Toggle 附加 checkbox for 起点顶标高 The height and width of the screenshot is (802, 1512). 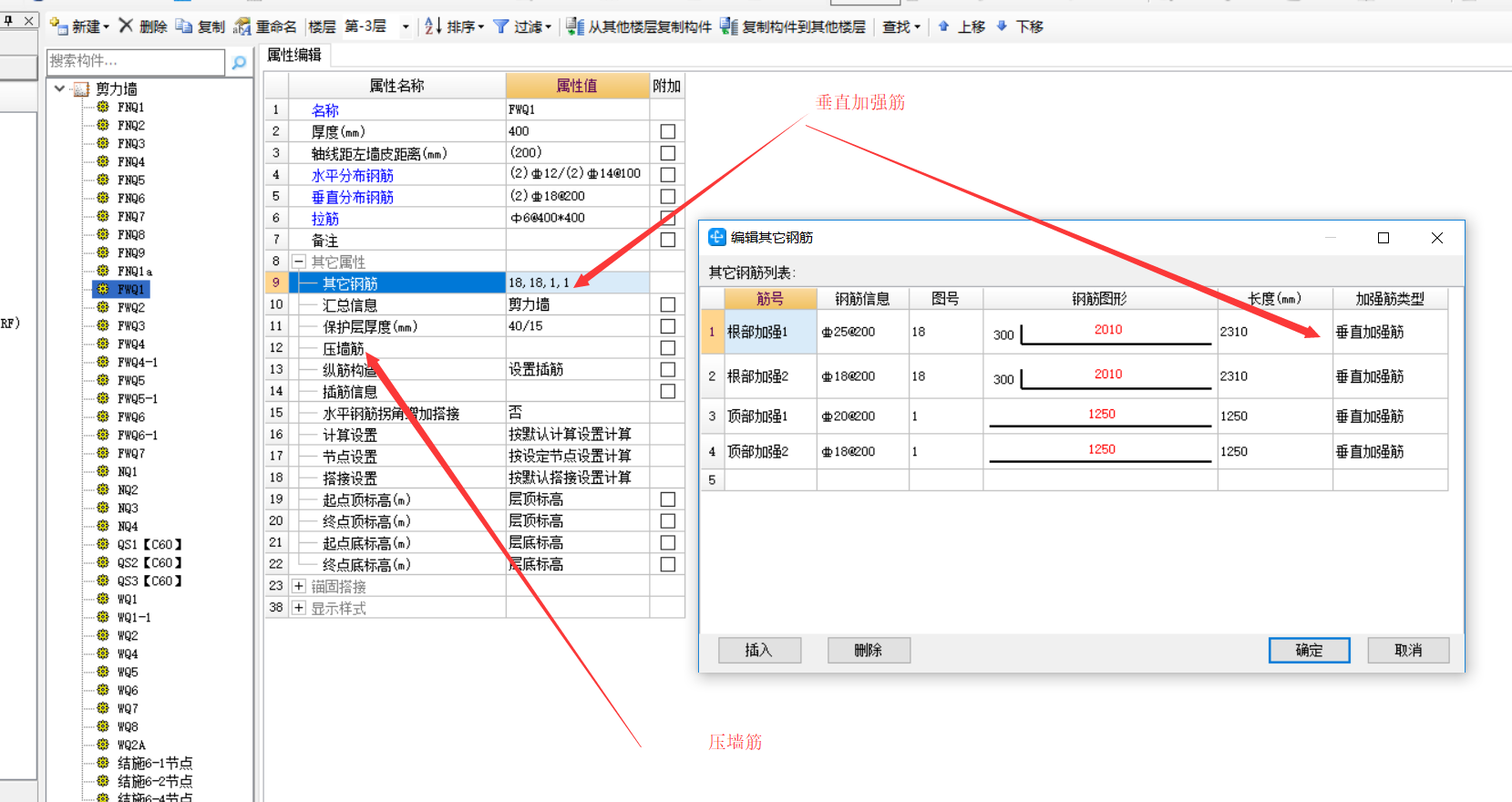668,499
